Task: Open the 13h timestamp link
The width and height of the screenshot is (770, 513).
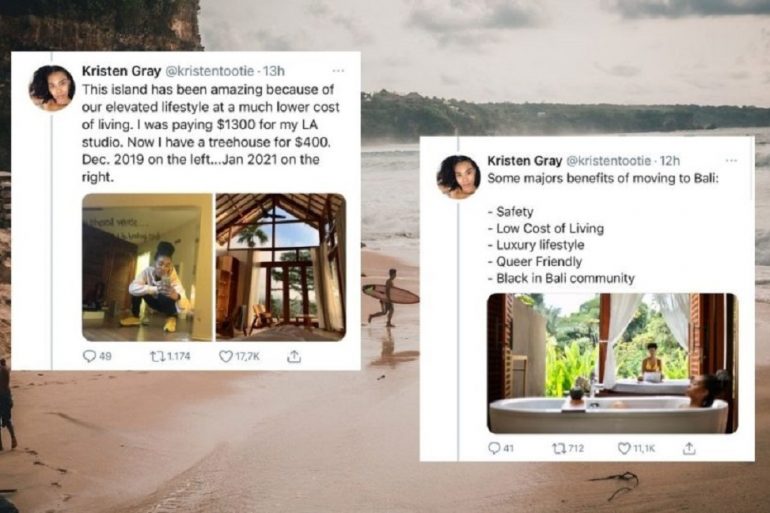Action: [274, 71]
